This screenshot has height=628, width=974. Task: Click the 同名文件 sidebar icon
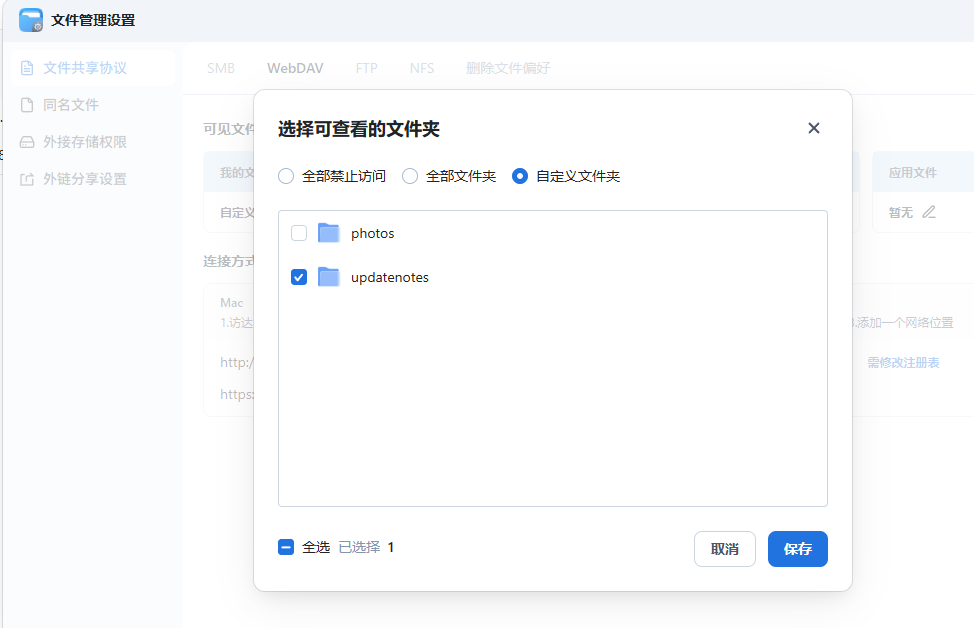click(27, 105)
